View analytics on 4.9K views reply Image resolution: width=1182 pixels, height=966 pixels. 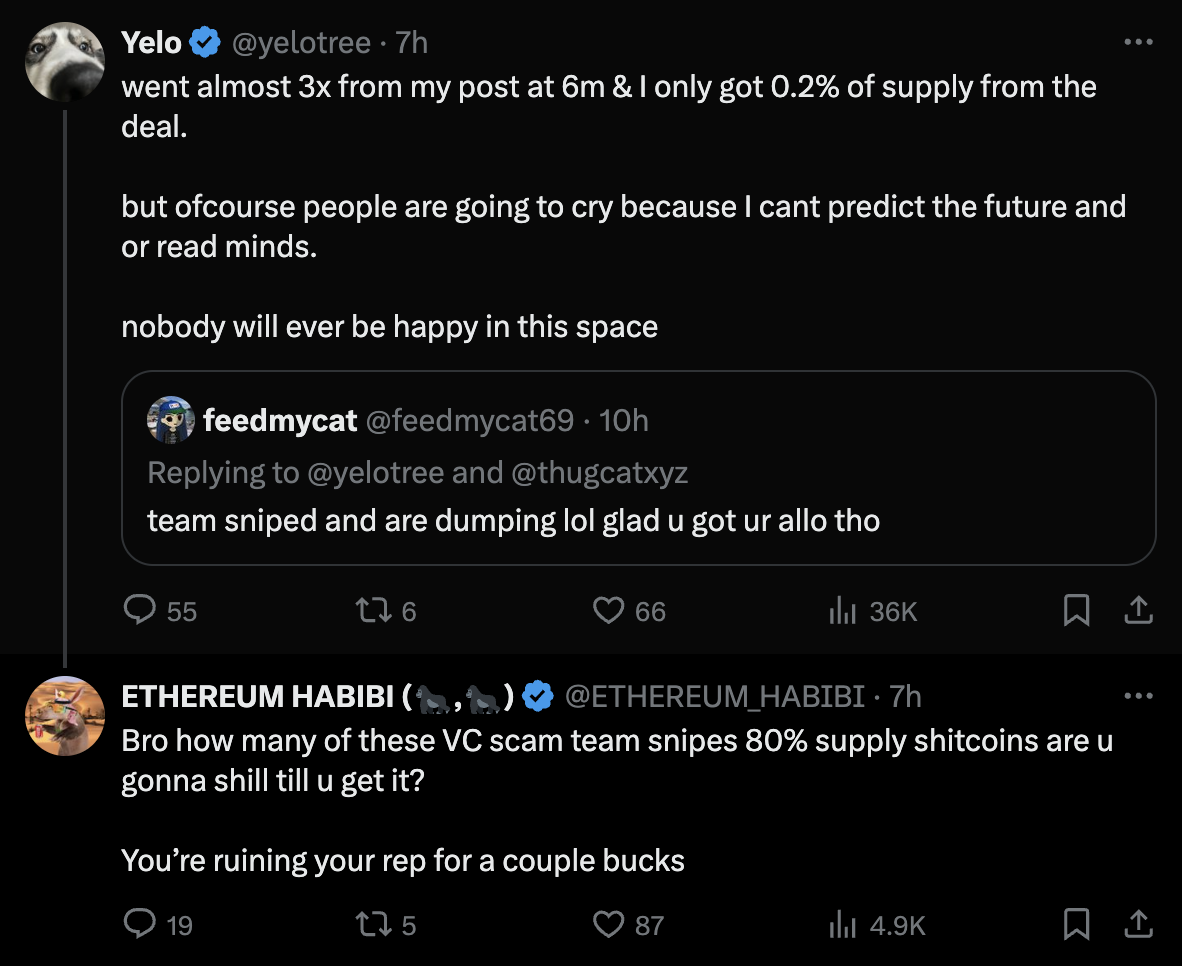pos(838,925)
